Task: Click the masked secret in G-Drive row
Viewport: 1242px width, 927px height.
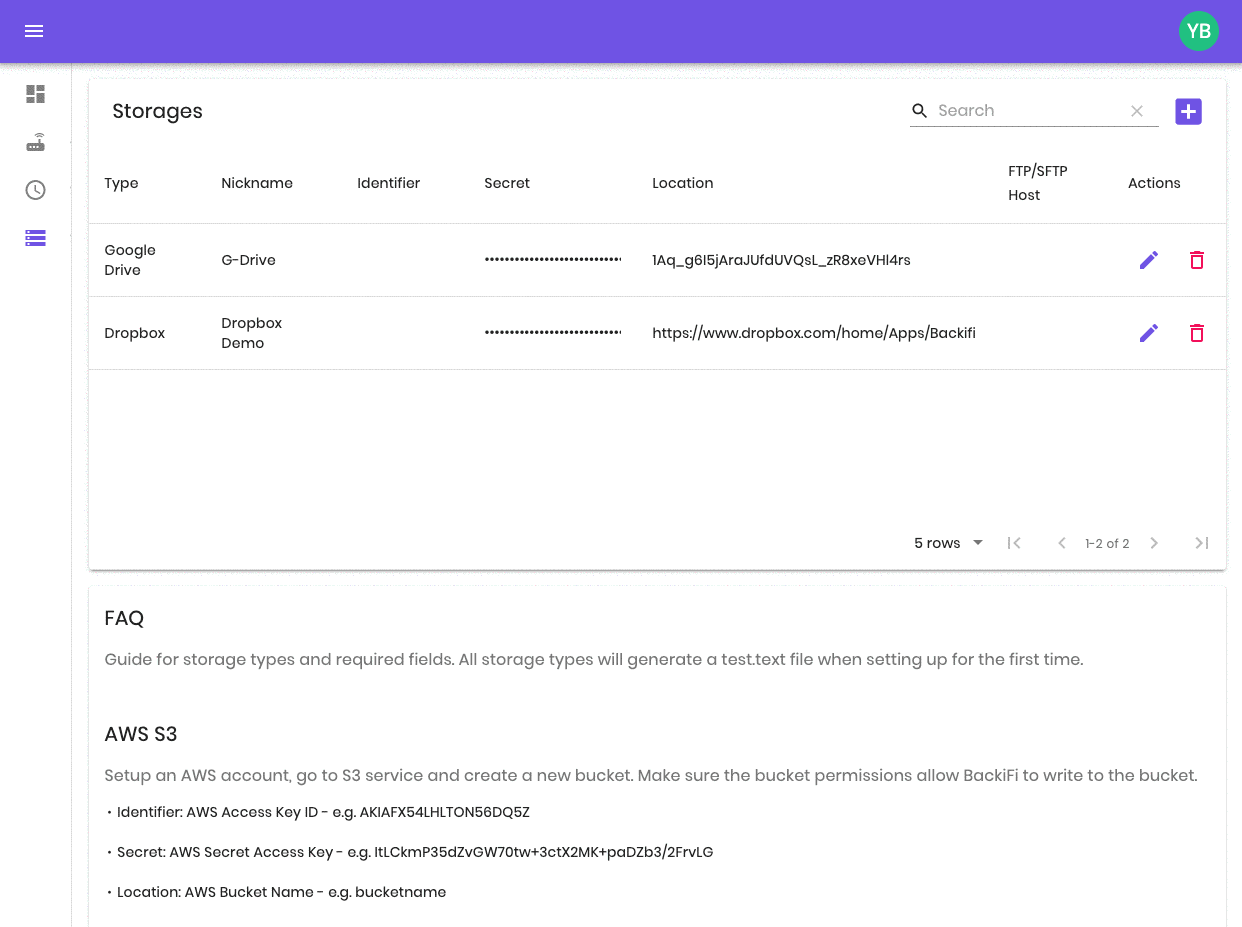Action: tap(553, 260)
